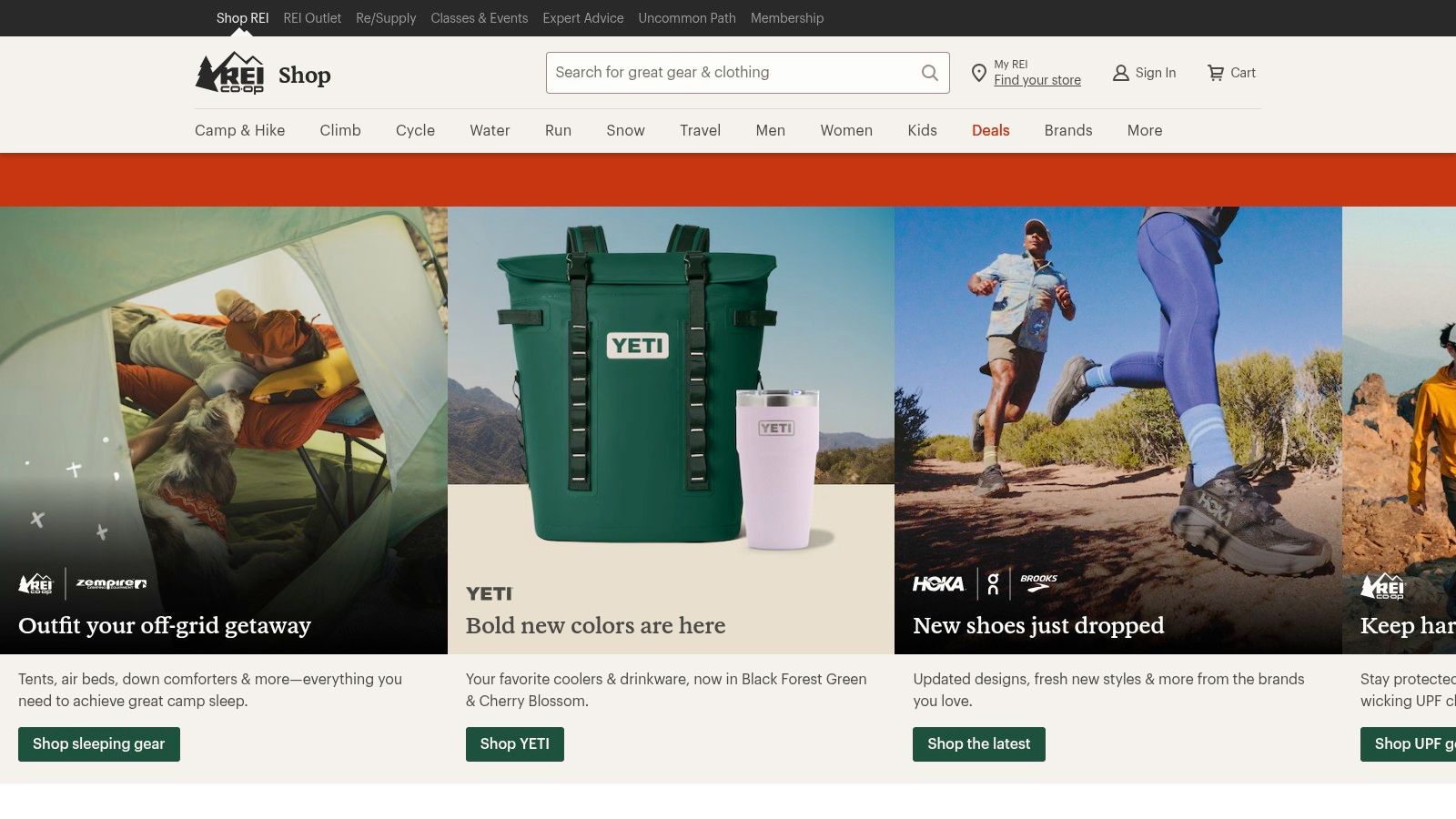This screenshot has height=819, width=1456.
Task: Open the Kids menu
Action: point(922,130)
